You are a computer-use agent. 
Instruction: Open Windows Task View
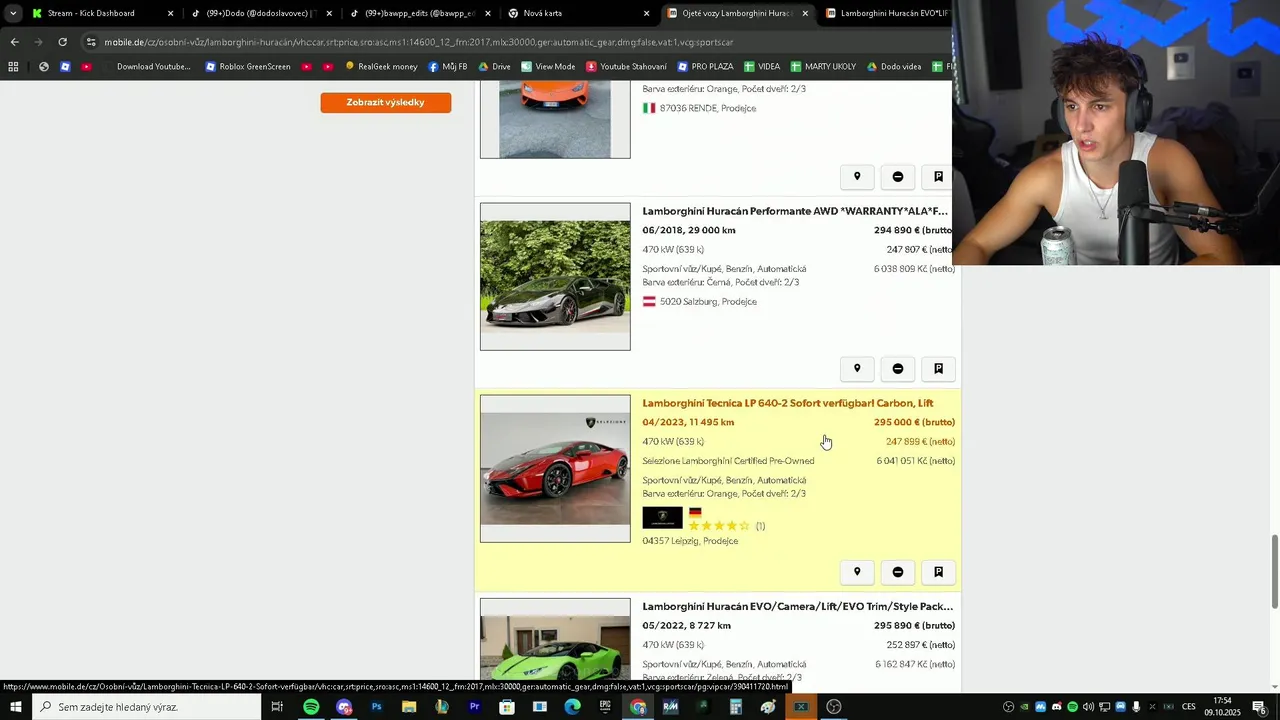(x=277, y=707)
